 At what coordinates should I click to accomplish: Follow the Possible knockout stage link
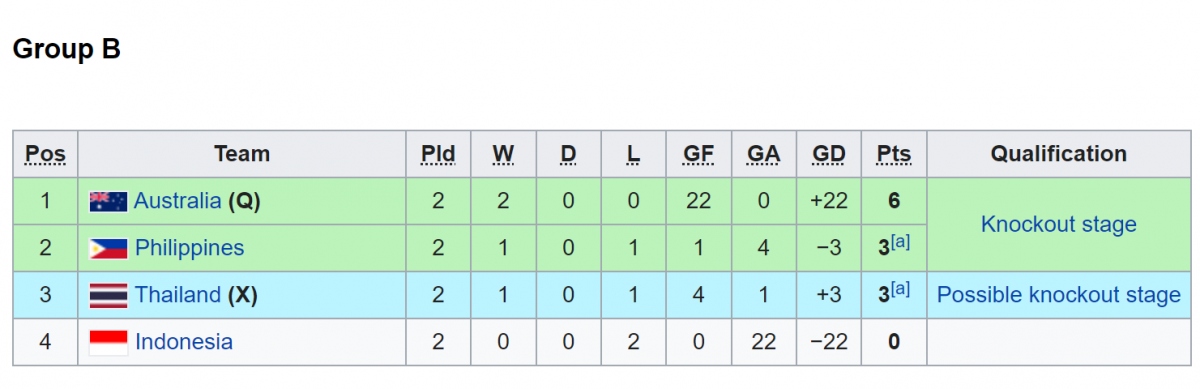(x=1058, y=295)
